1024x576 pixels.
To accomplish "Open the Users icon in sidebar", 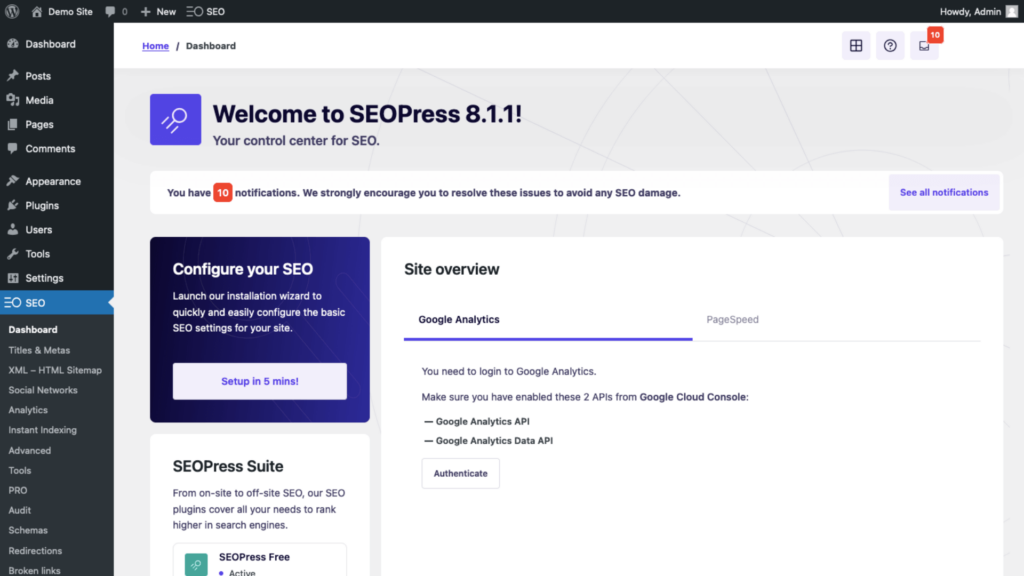I will (13, 229).
